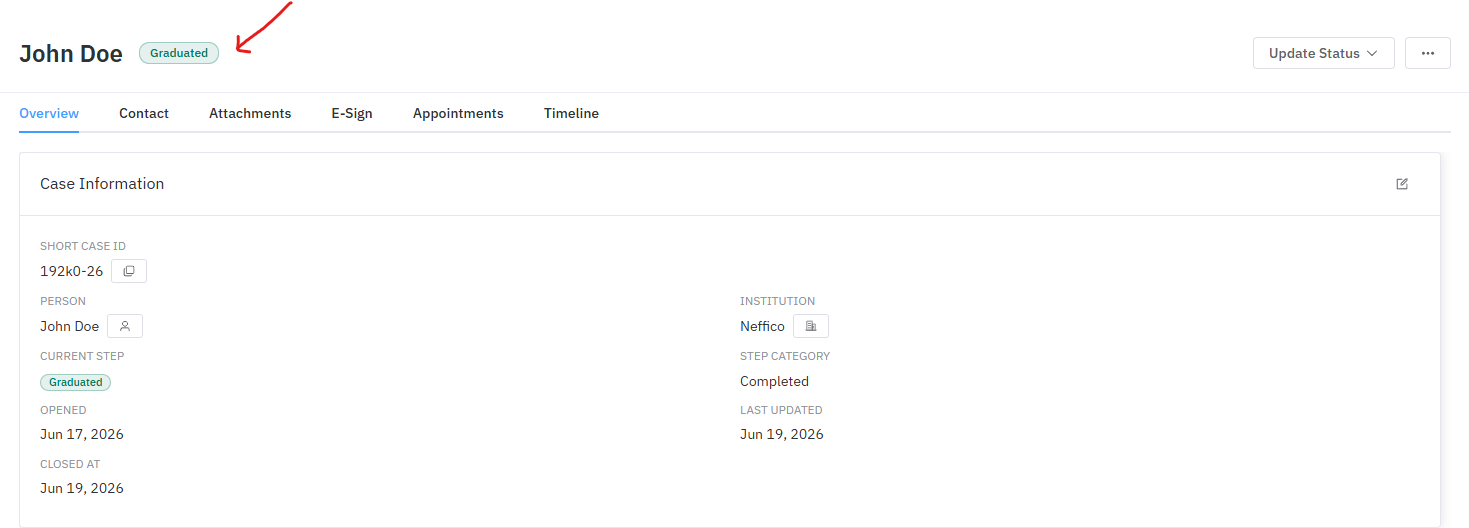1469x528 pixels.
Task: Click the person name John Doe in case details
Action: (70, 326)
